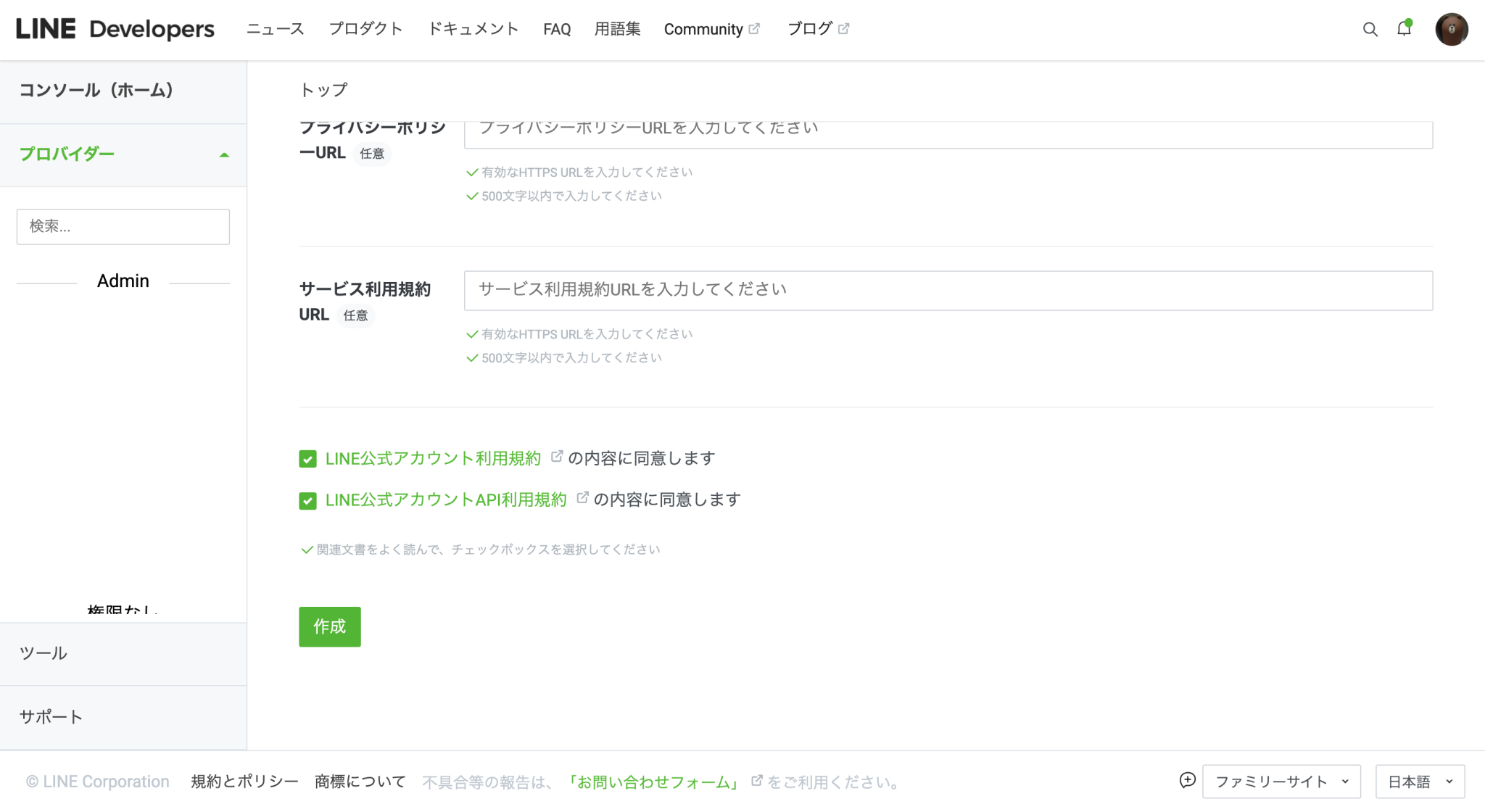Open the 日本語 language selector
Screen dimensions: 1485x812
coord(1420,782)
